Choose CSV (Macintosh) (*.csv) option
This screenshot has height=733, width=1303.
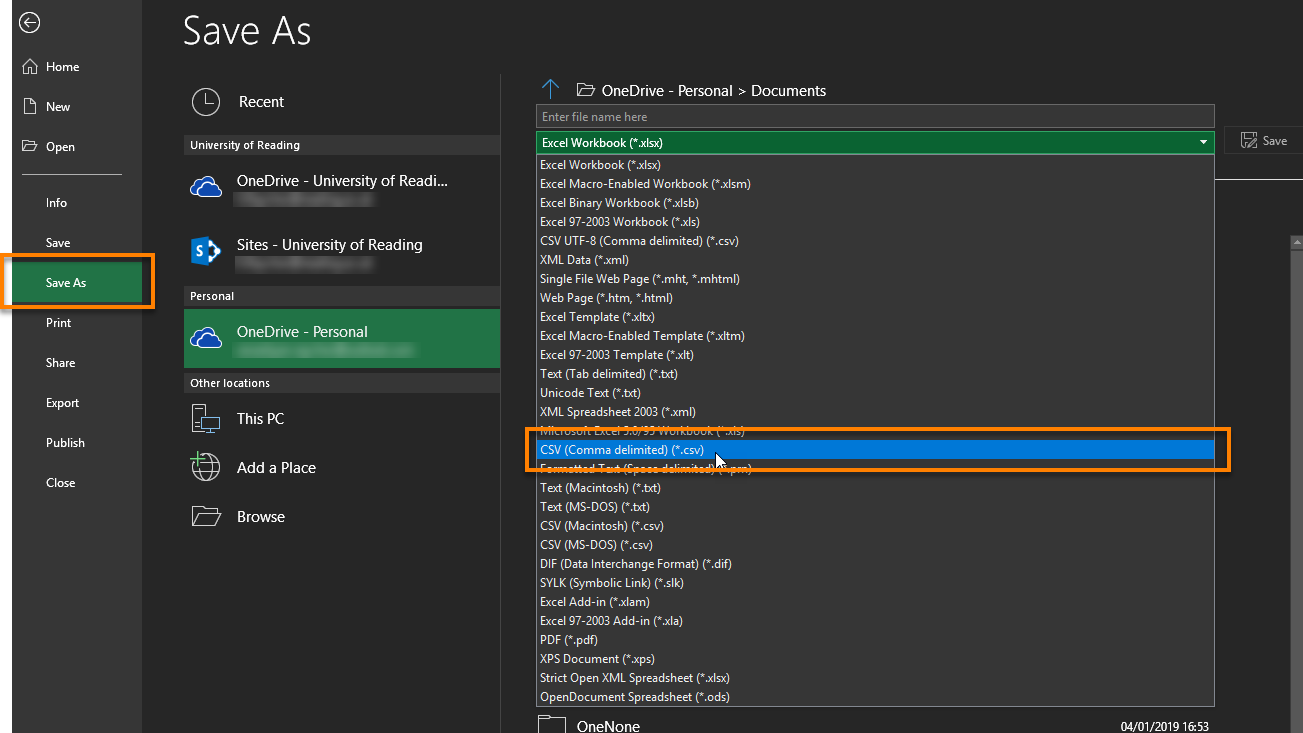[875, 526]
